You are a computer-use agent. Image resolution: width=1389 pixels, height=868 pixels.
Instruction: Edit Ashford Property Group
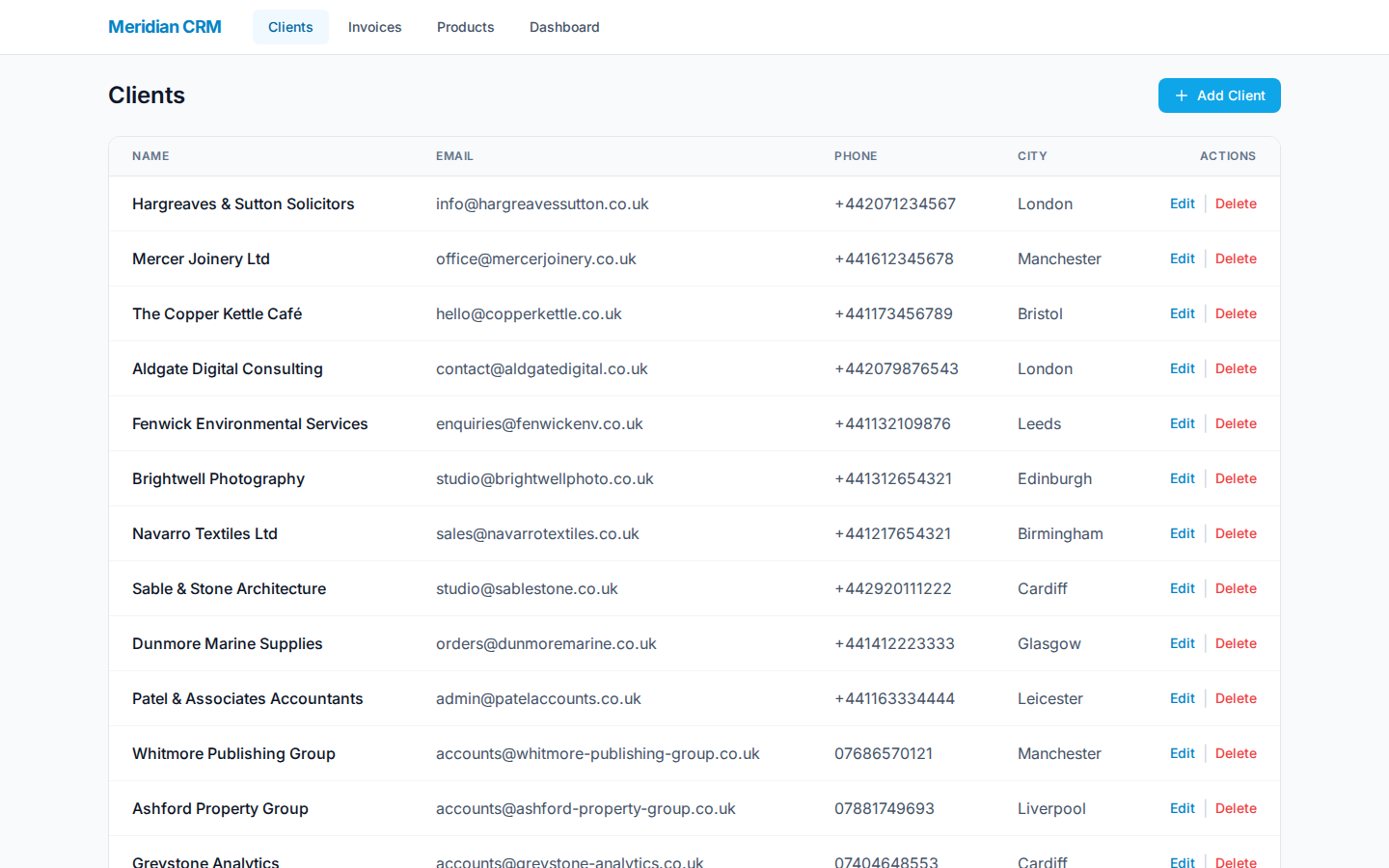point(1182,808)
